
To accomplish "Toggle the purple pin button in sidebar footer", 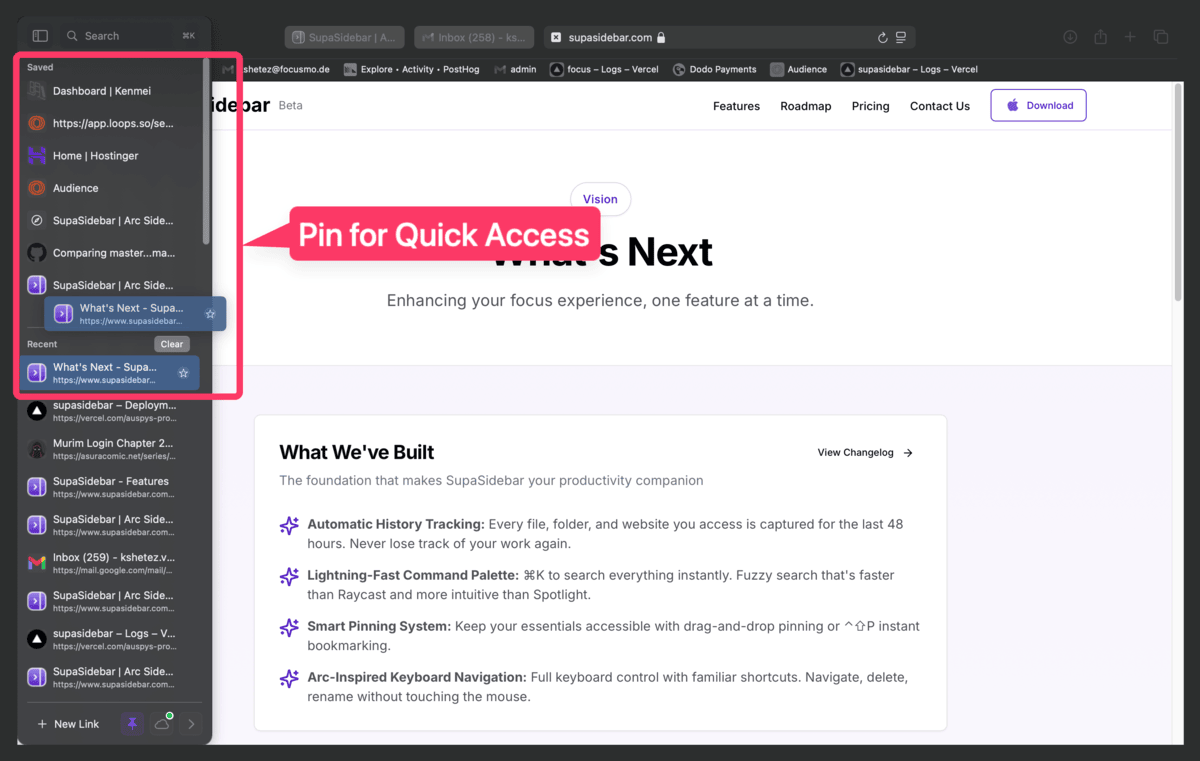I will pyautogui.click(x=132, y=724).
